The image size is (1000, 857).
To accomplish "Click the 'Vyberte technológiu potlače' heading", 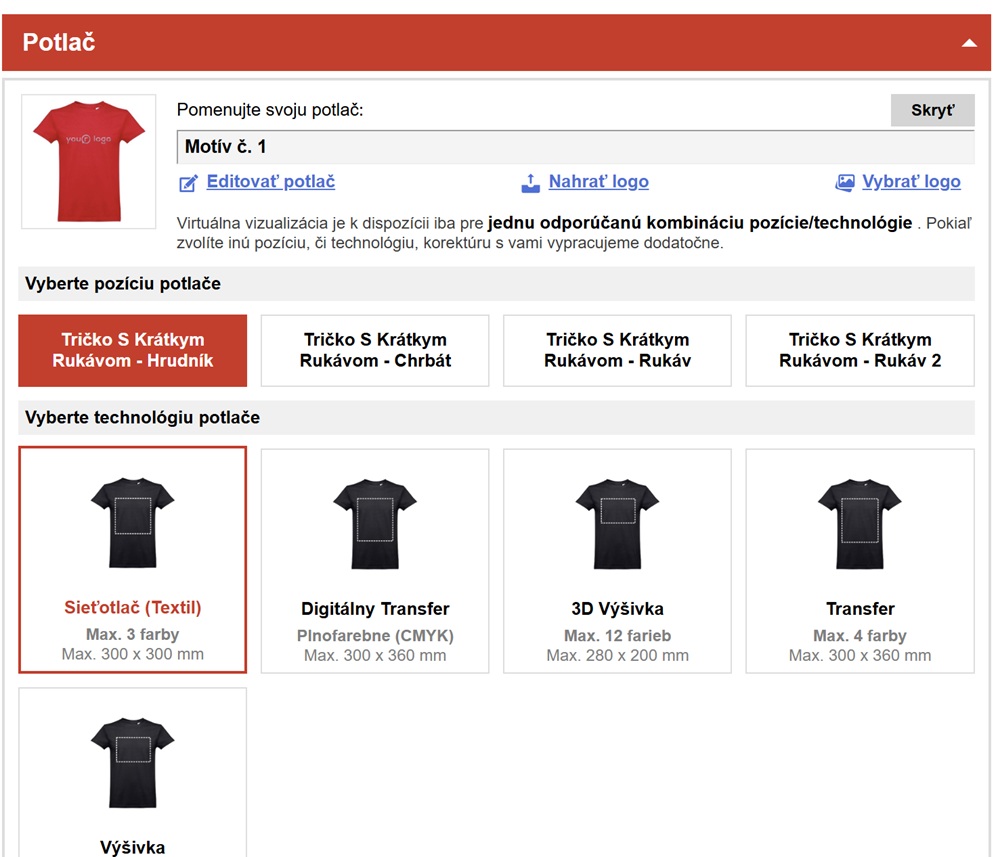I will 142,418.
